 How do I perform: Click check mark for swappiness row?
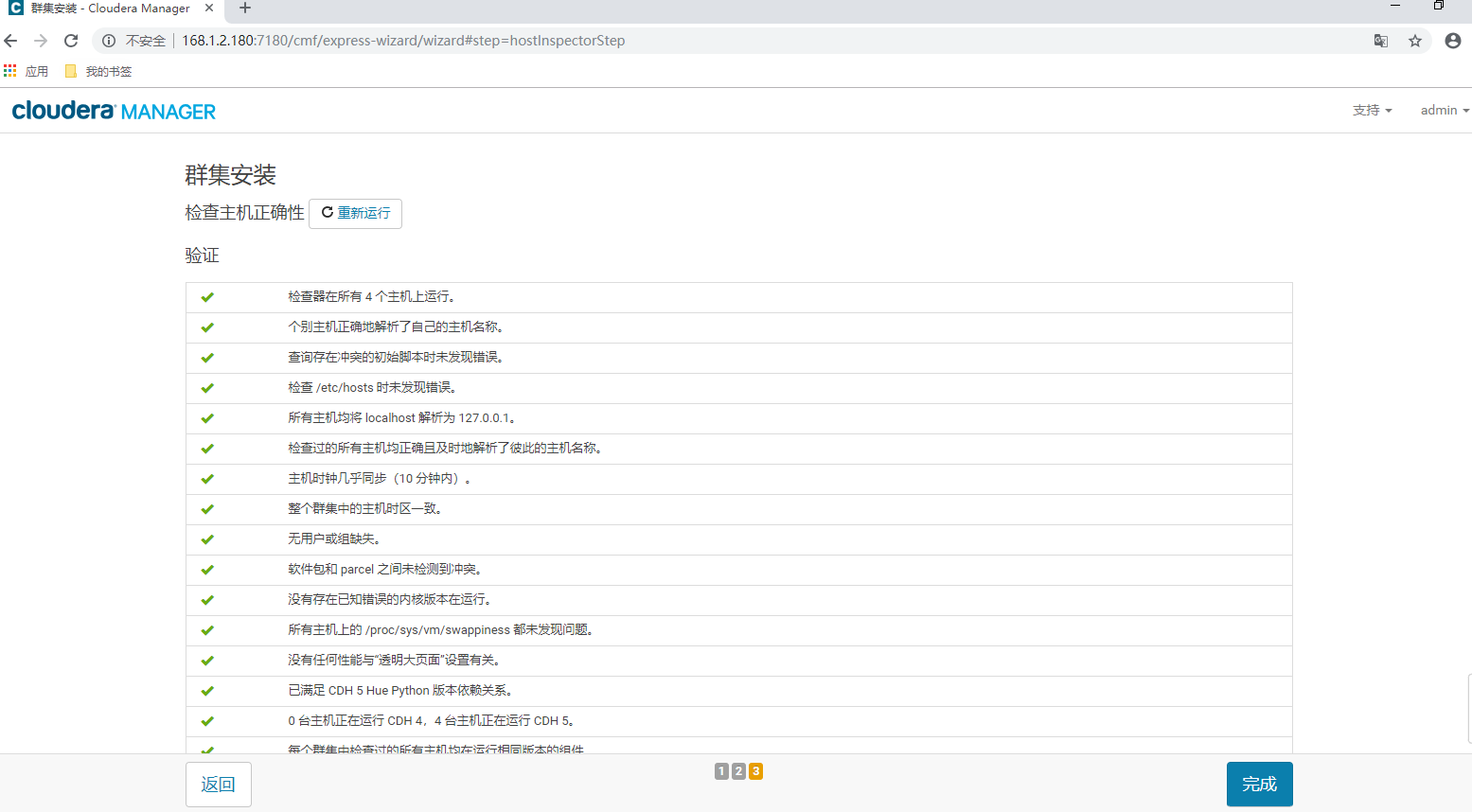[207, 630]
